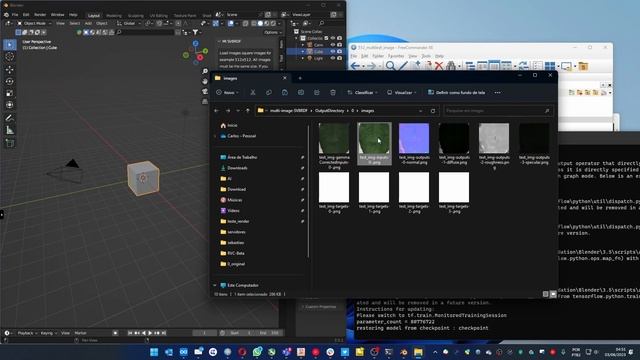Hide the Cube object in outliner
Viewport: 640px width, 360px height.
(x=333, y=51)
